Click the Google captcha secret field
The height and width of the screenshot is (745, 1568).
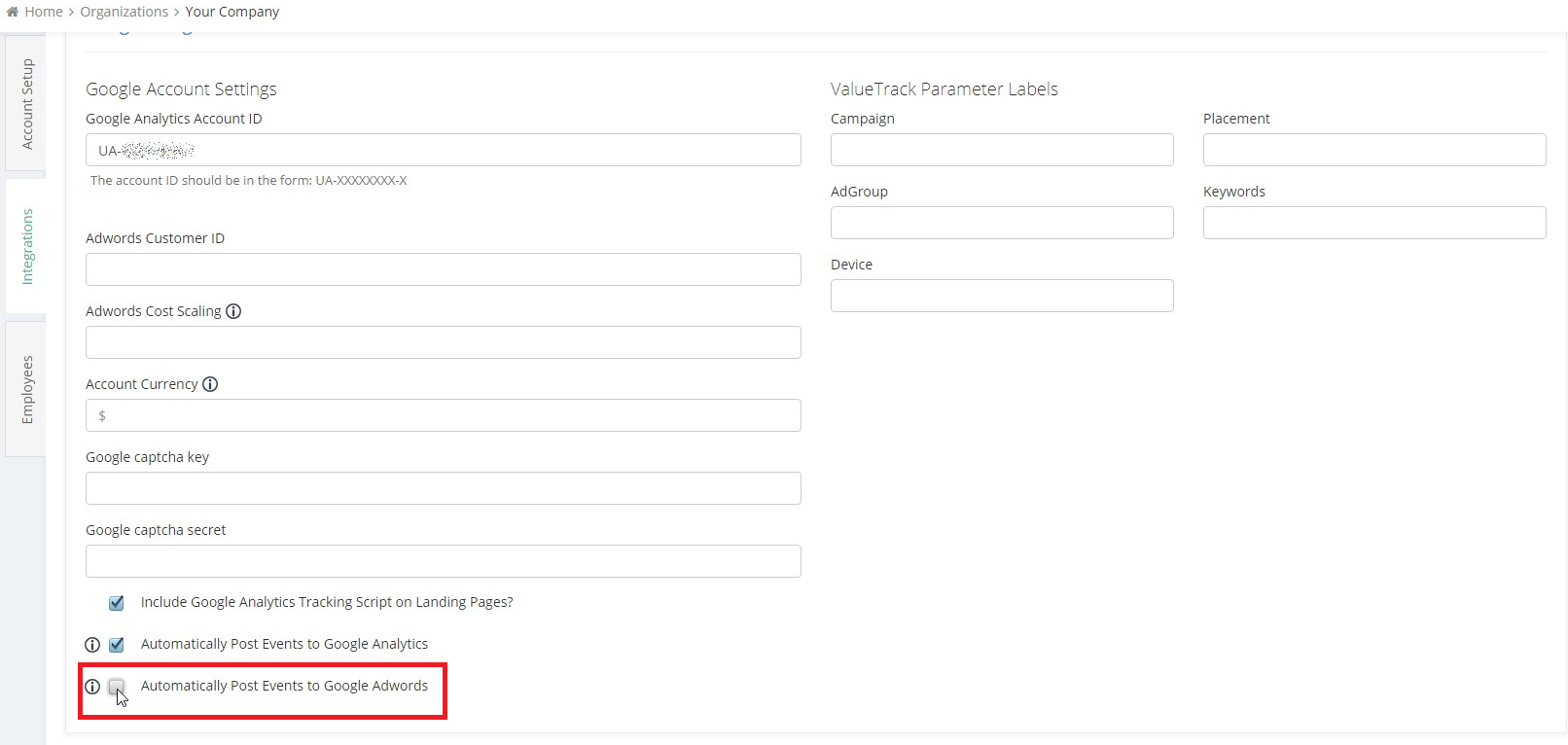pos(444,561)
